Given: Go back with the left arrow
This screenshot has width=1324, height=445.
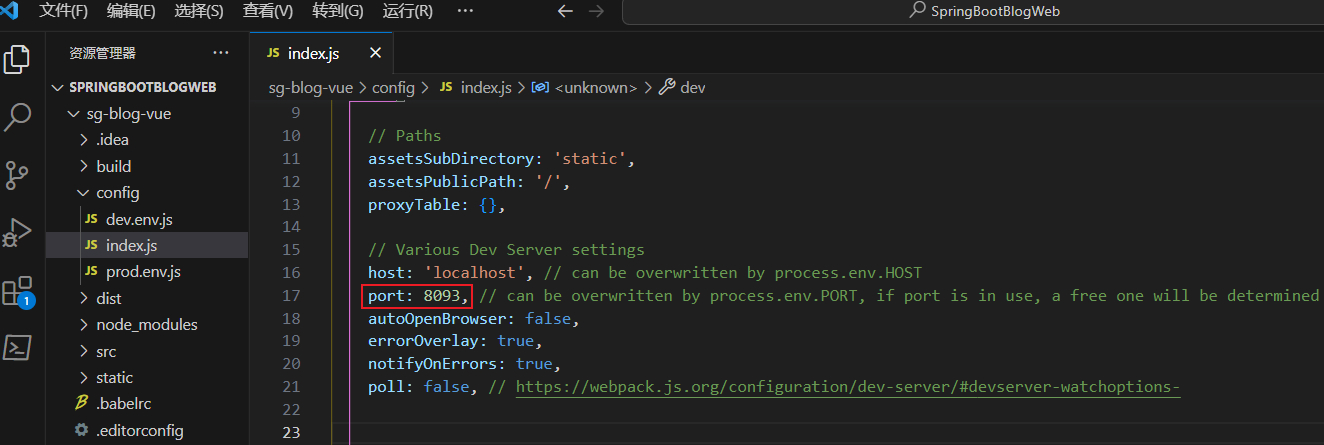Looking at the screenshot, I should (x=565, y=11).
